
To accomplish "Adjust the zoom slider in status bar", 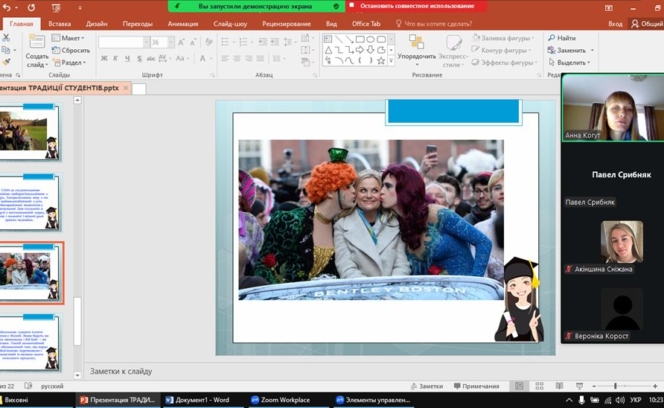I will pos(615,386).
